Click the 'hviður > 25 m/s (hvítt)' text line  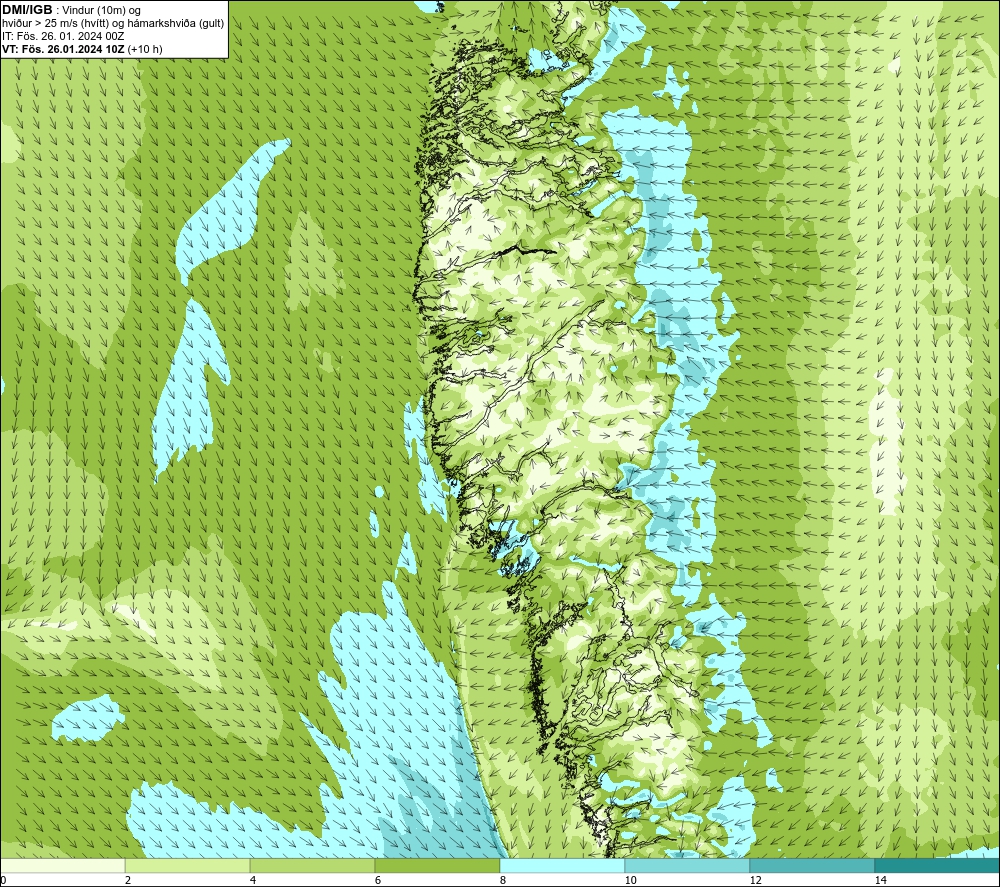click(55, 24)
